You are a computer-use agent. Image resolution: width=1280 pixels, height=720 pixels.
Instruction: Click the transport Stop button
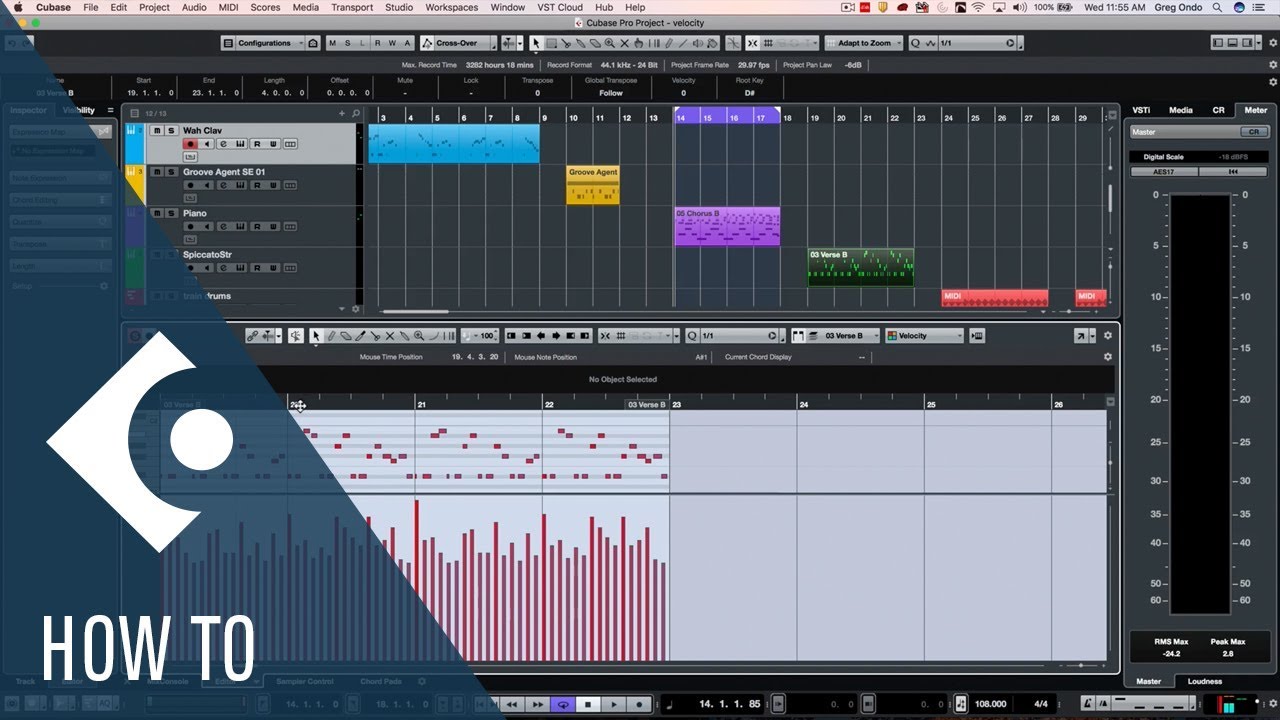pyautogui.click(x=589, y=704)
